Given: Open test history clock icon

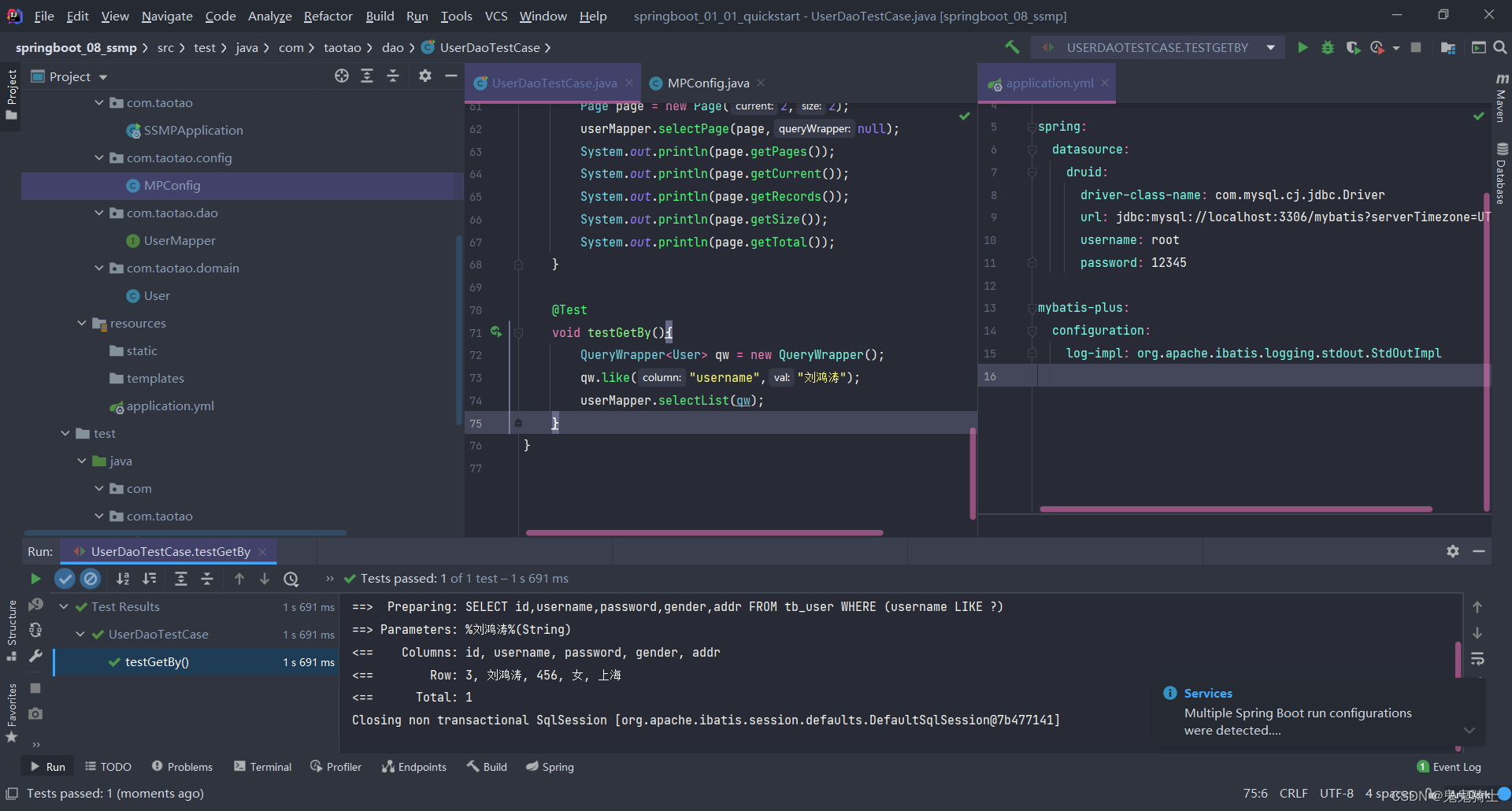Looking at the screenshot, I should (291, 579).
